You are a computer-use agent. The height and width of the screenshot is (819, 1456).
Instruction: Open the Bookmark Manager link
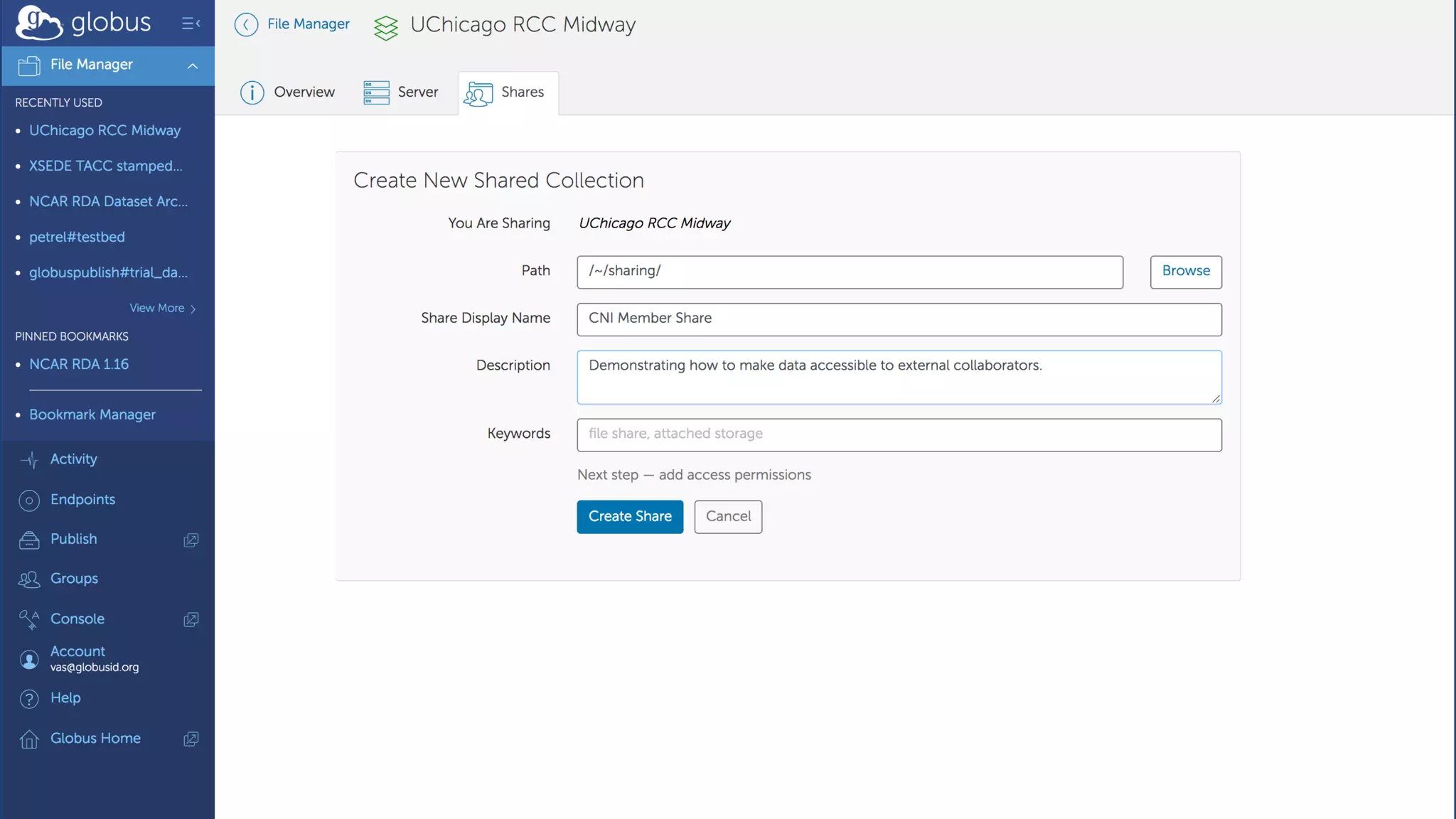[92, 414]
